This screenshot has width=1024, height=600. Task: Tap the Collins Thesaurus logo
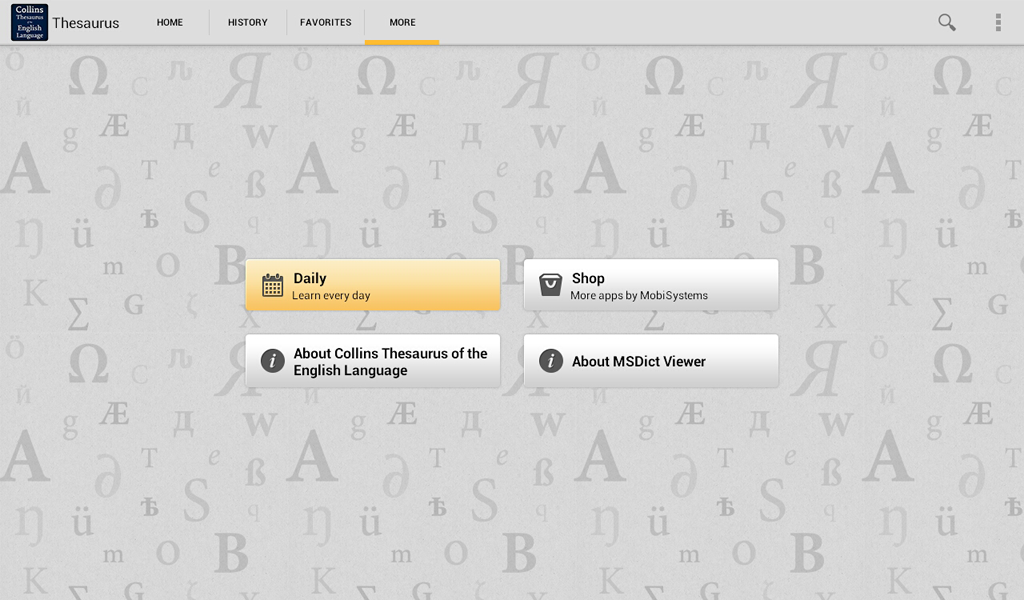(x=28, y=22)
